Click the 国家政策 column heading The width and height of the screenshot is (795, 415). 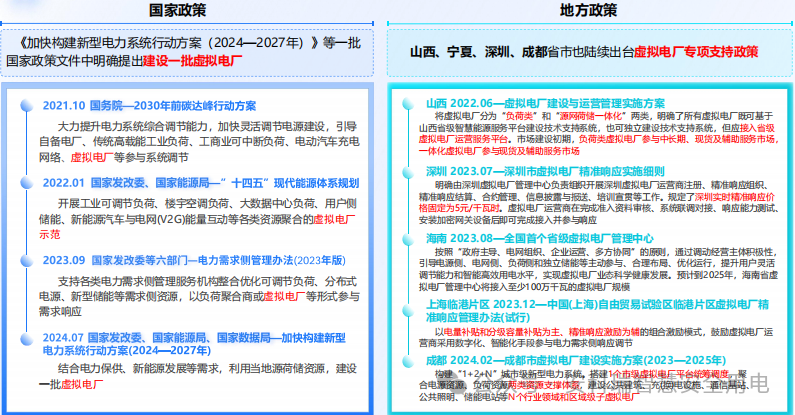click(x=177, y=10)
